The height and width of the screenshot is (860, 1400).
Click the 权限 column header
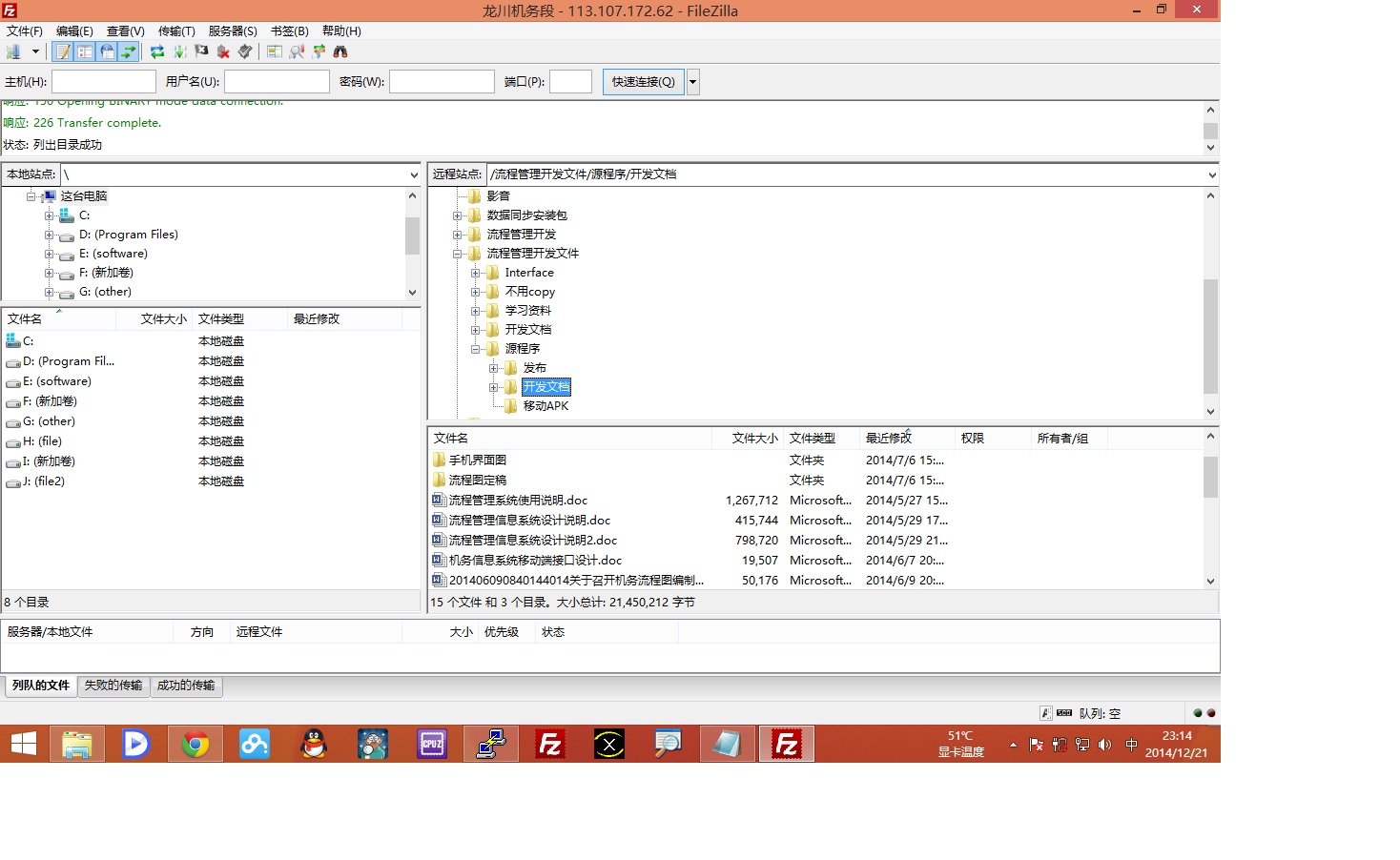(x=993, y=439)
